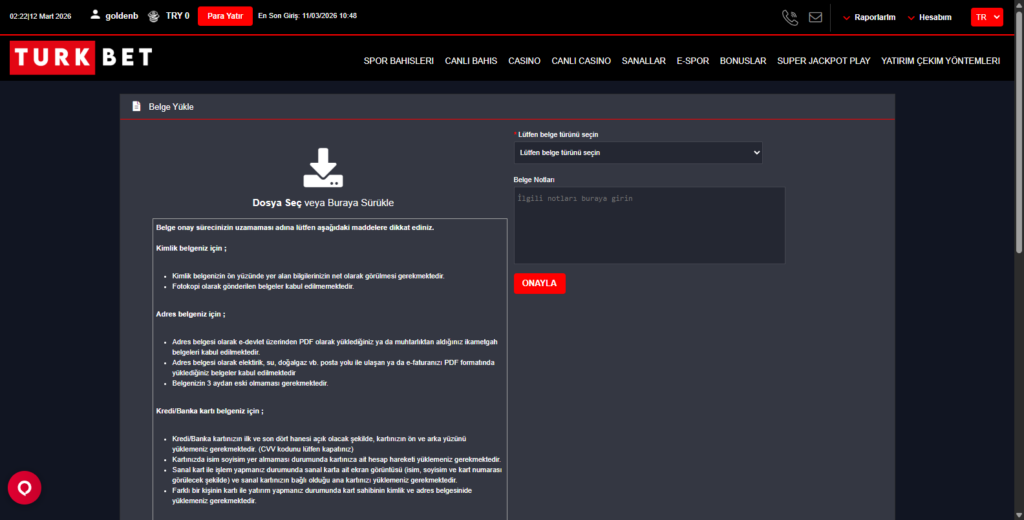Click the ONAYLA confirm button
This screenshot has height=520, width=1024.
(x=539, y=283)
